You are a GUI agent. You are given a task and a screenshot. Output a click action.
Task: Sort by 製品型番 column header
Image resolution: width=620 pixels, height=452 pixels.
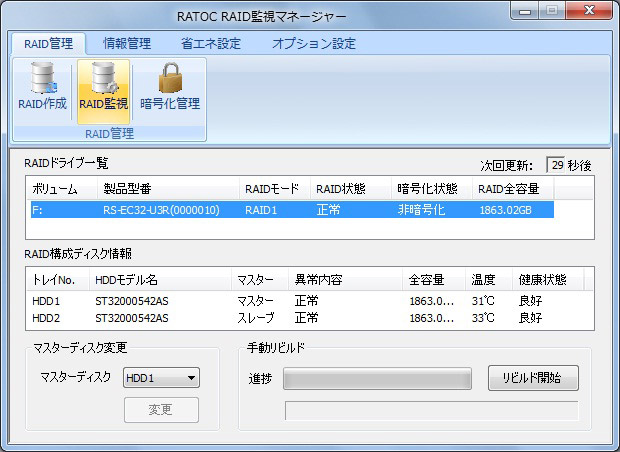168,189
